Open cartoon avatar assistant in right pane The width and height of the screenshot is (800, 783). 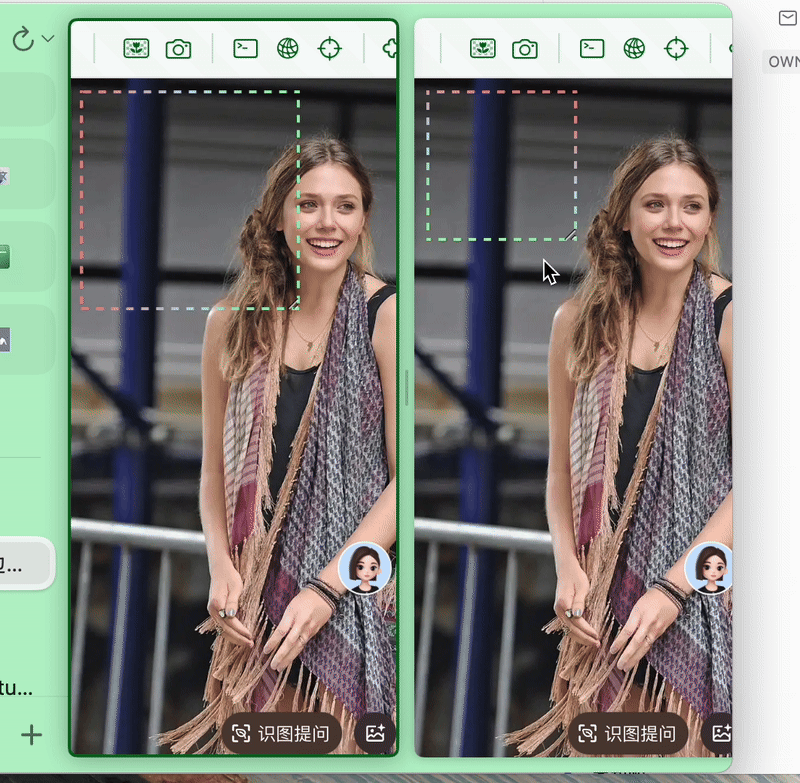pyautogui.click(x=709, y=568)
